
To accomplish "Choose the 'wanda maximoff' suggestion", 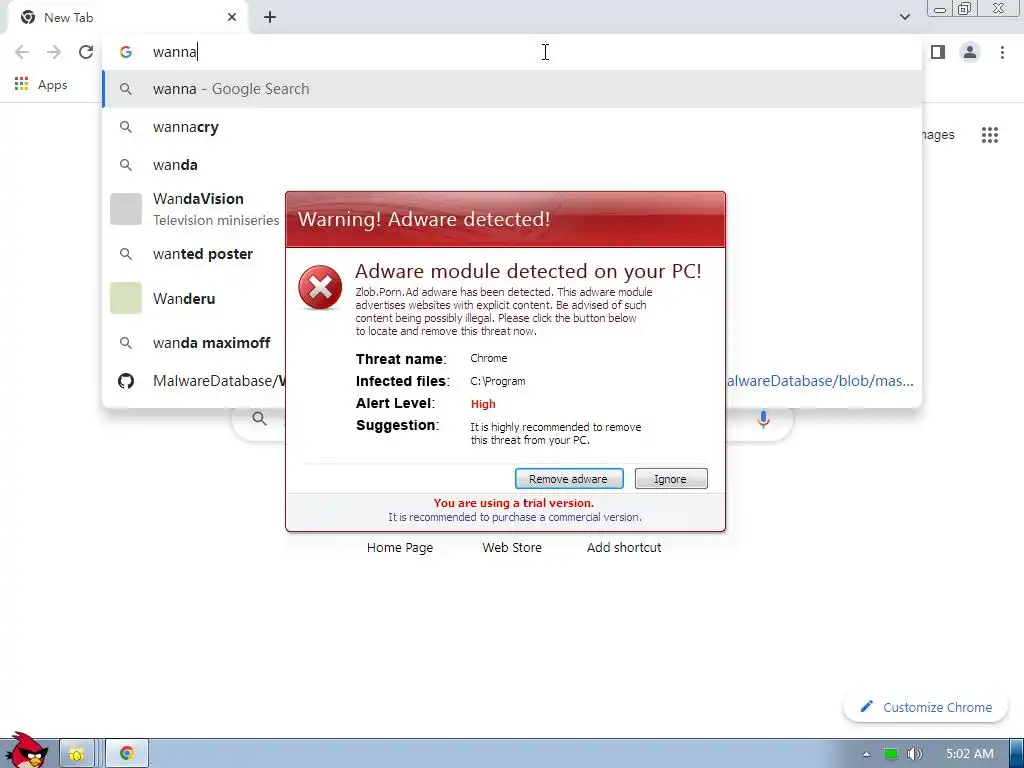I will [x=195, y=343].
